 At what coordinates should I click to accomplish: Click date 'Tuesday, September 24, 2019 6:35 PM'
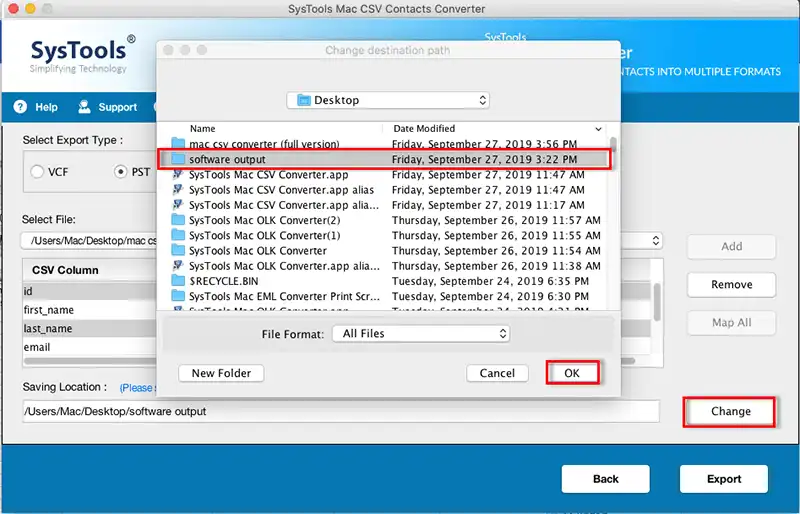pos(490,281)
